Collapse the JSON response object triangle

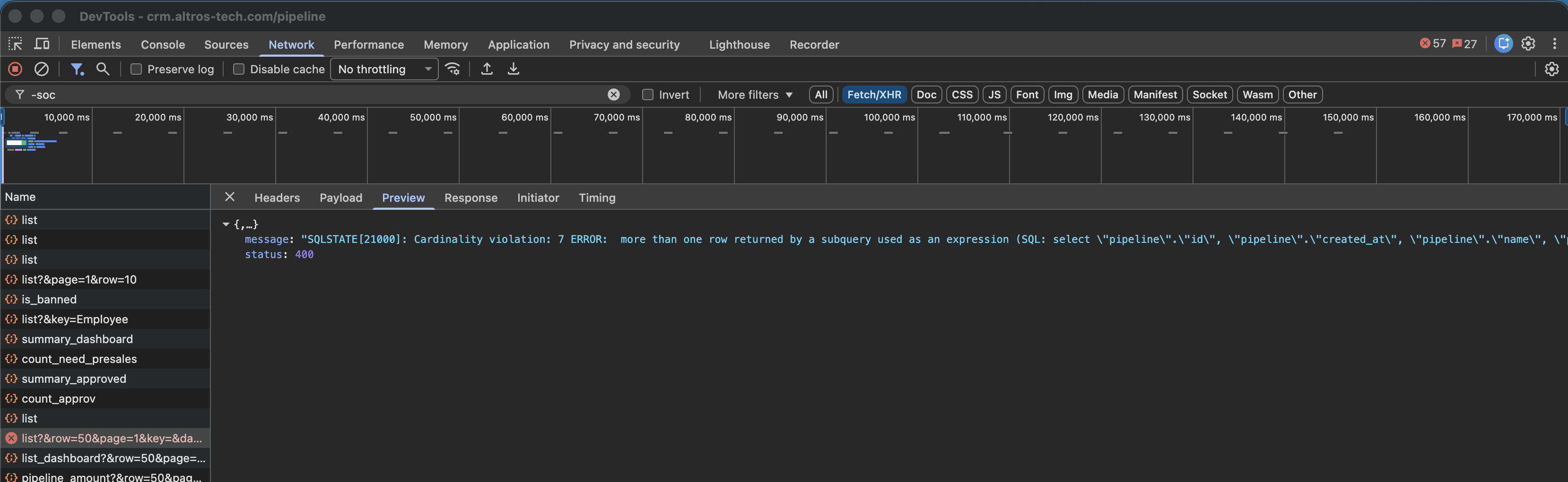click(x=226, y=224)
